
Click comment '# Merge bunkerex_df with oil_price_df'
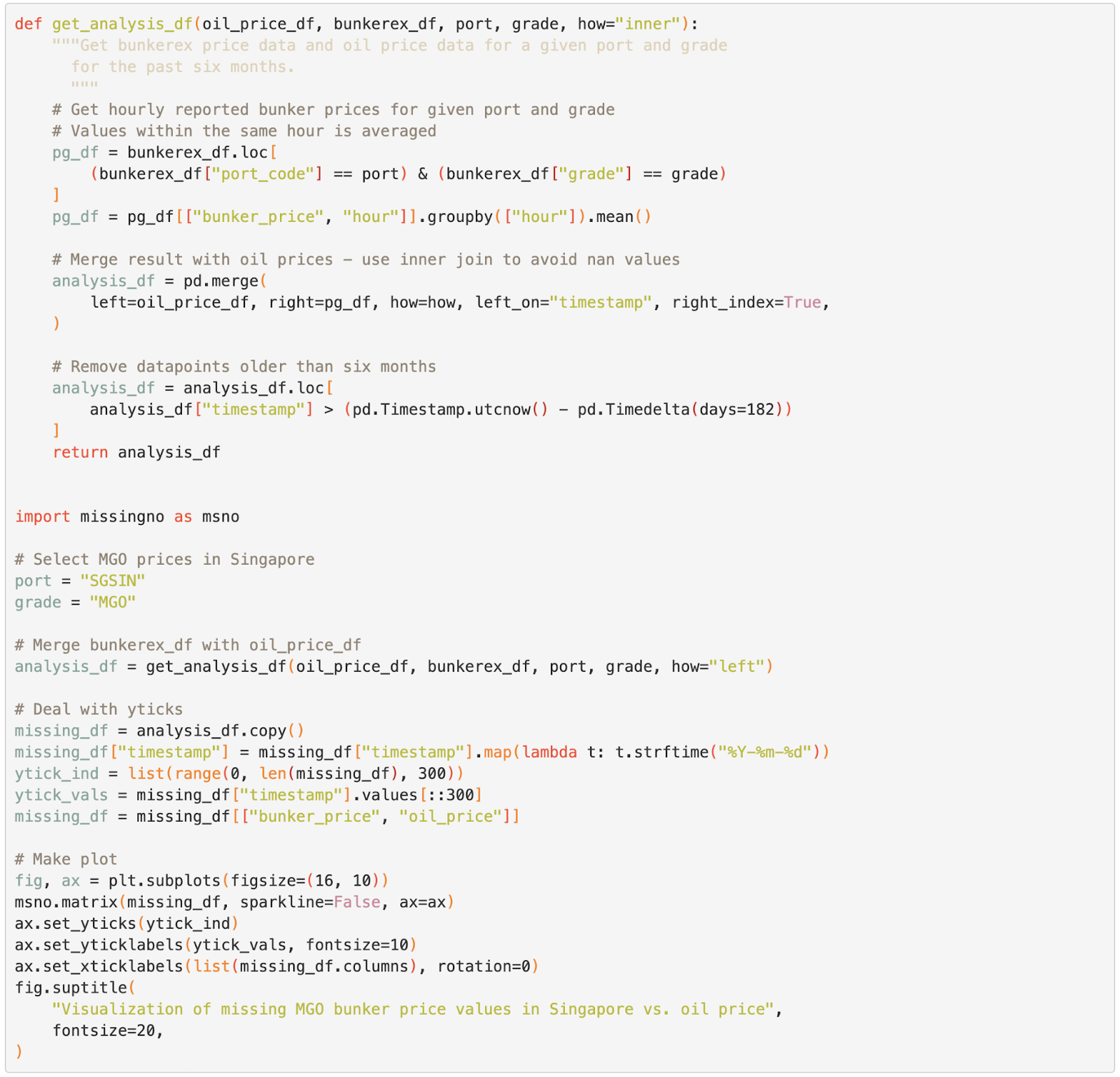click(x=188, y=645)
